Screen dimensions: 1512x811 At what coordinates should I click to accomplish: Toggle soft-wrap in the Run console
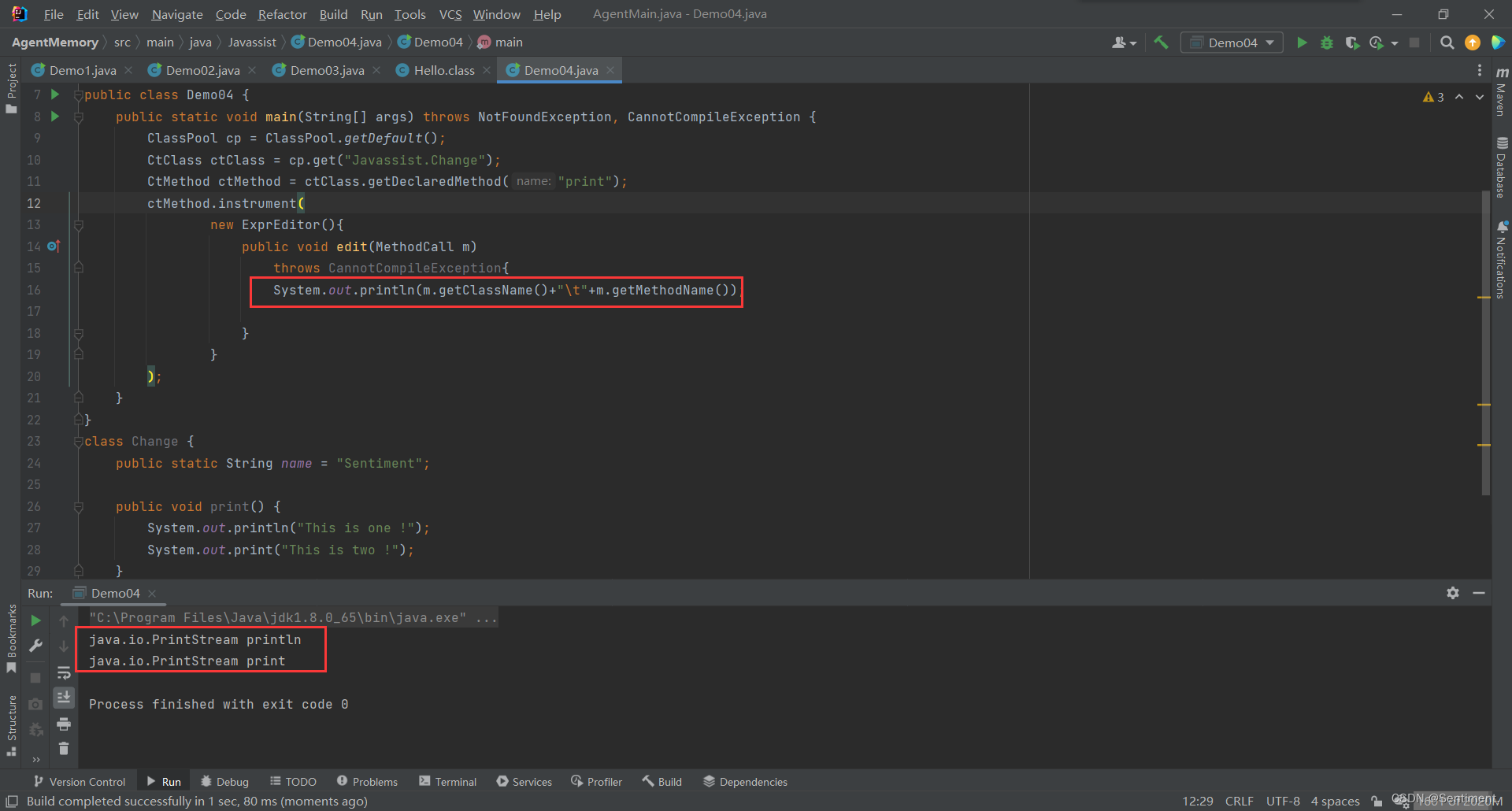click(64, 672)
